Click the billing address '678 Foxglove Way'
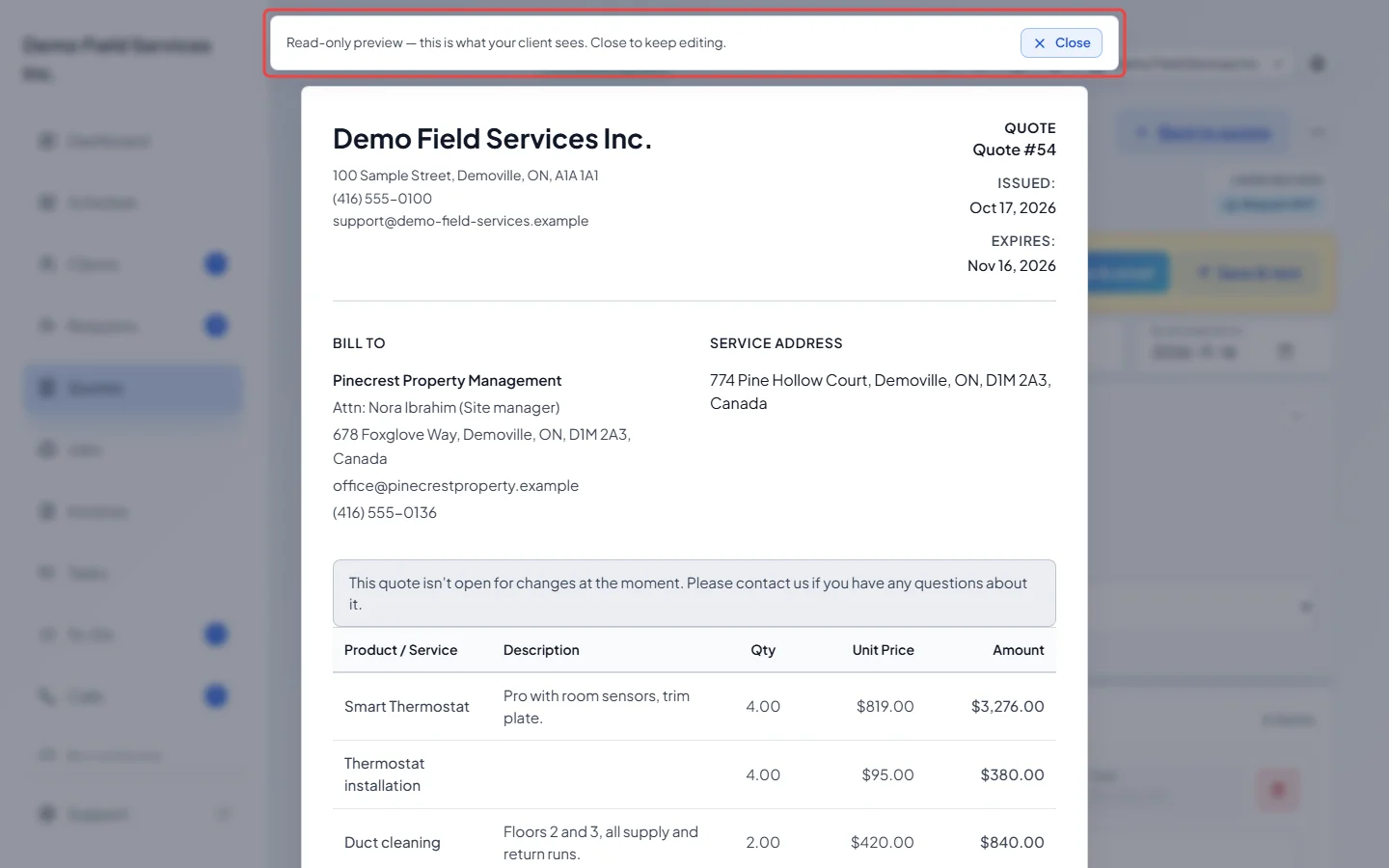The height and width of the screenshot is (868, 1389). coord(481,447)
